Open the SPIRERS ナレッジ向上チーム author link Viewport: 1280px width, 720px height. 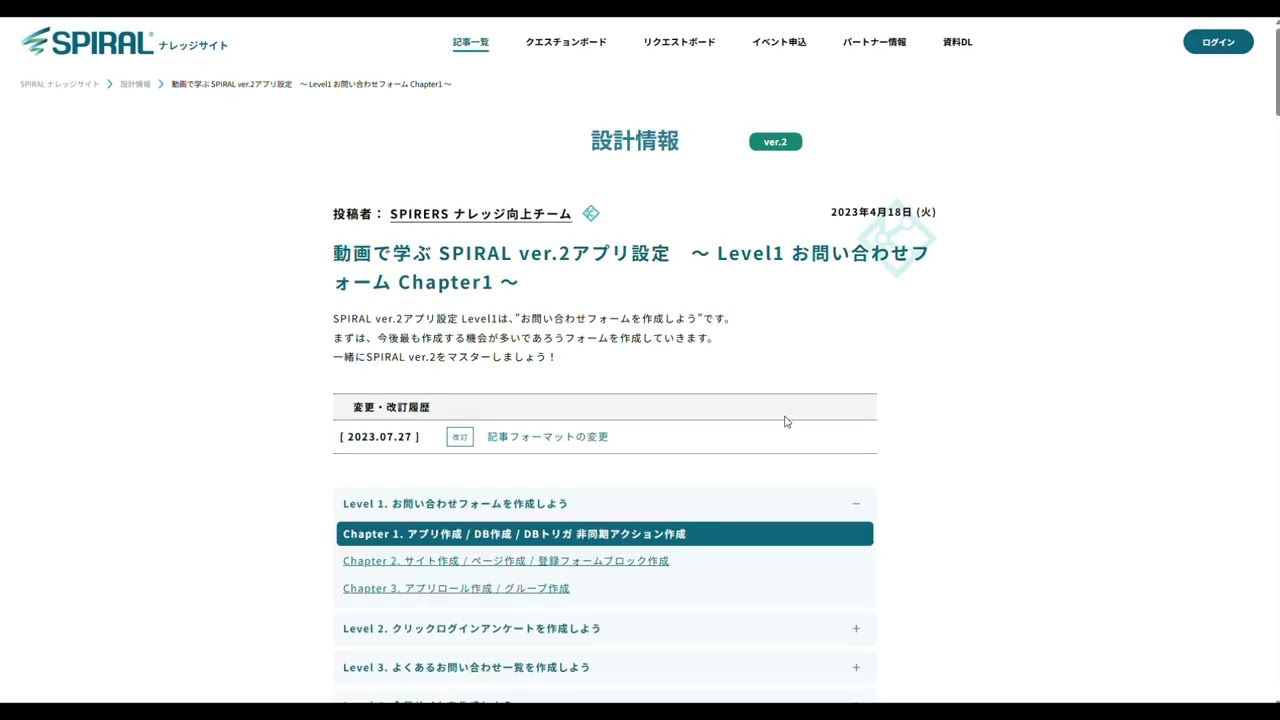481,214
